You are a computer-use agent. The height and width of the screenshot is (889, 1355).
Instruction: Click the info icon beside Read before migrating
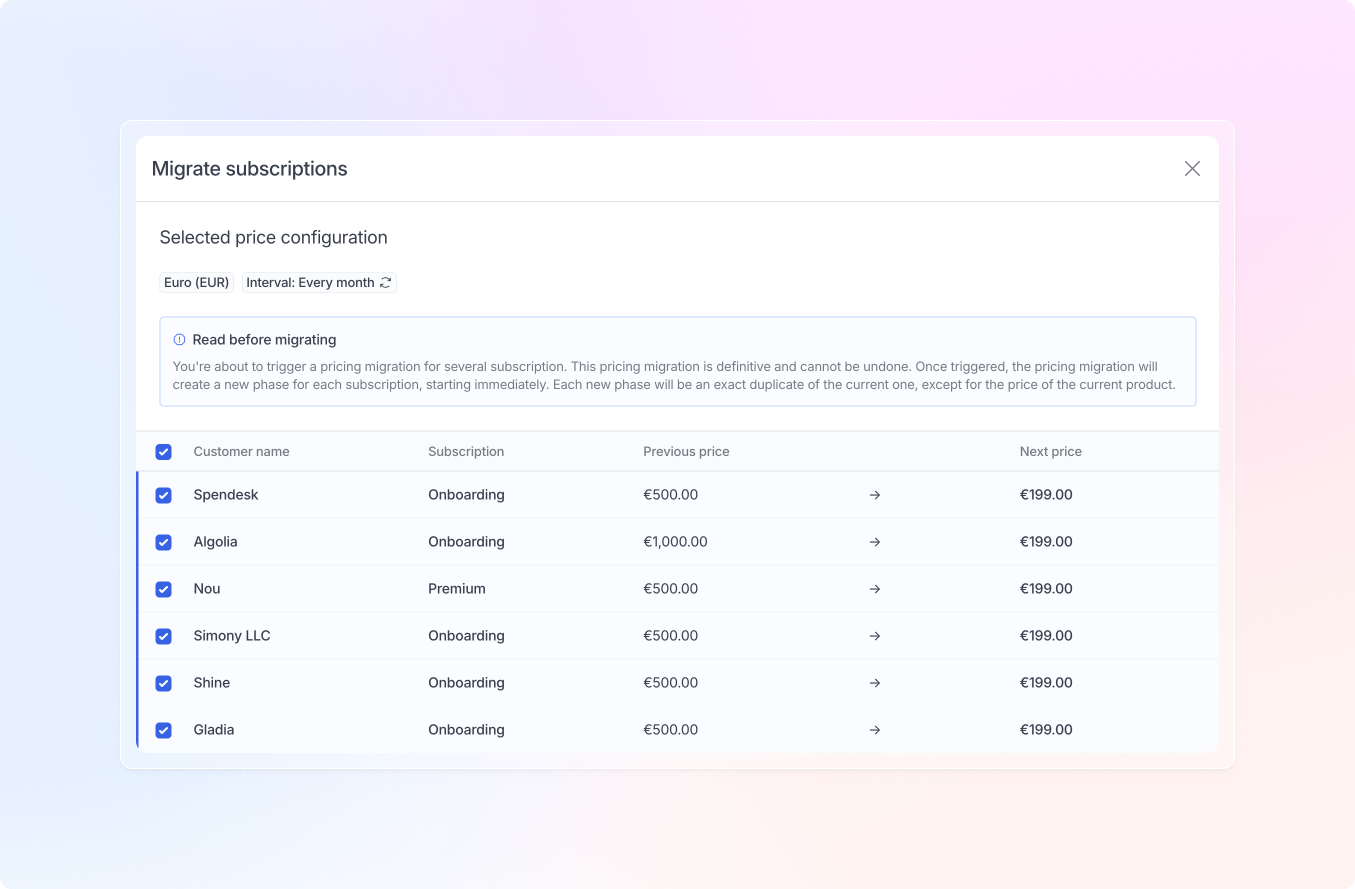click(180, 340)
